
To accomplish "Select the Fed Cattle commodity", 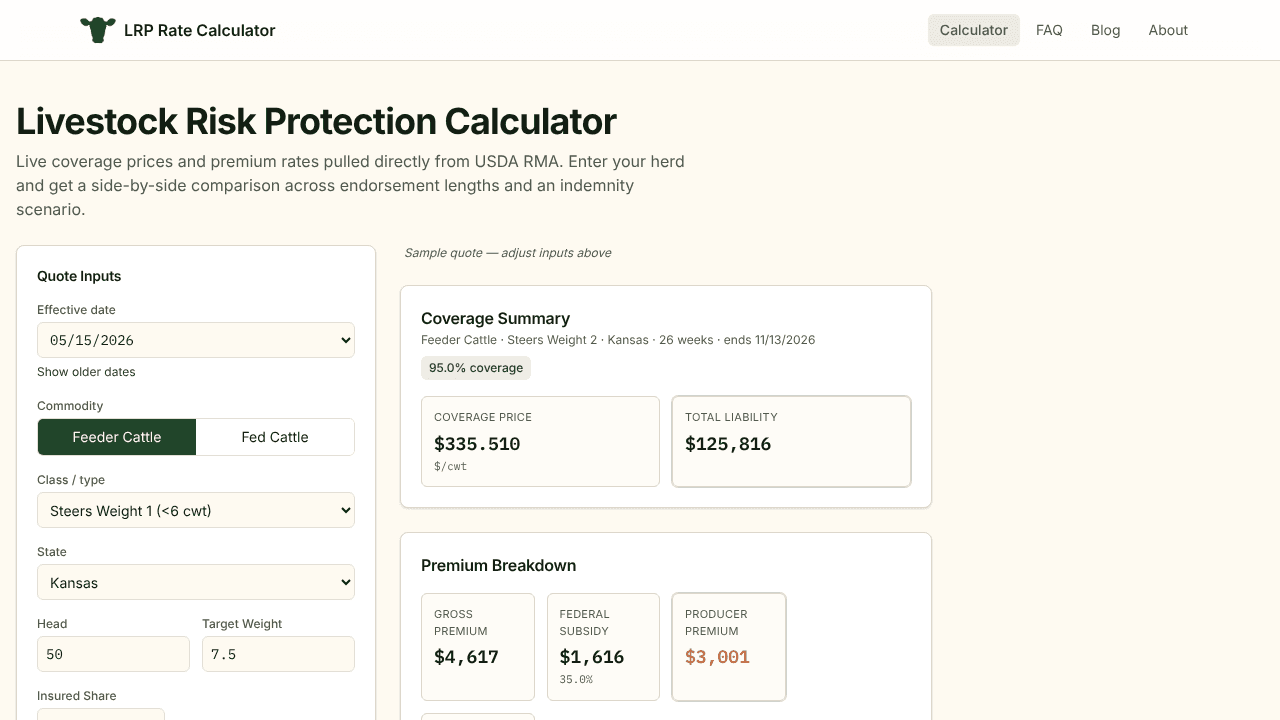I will coord(275,437).
